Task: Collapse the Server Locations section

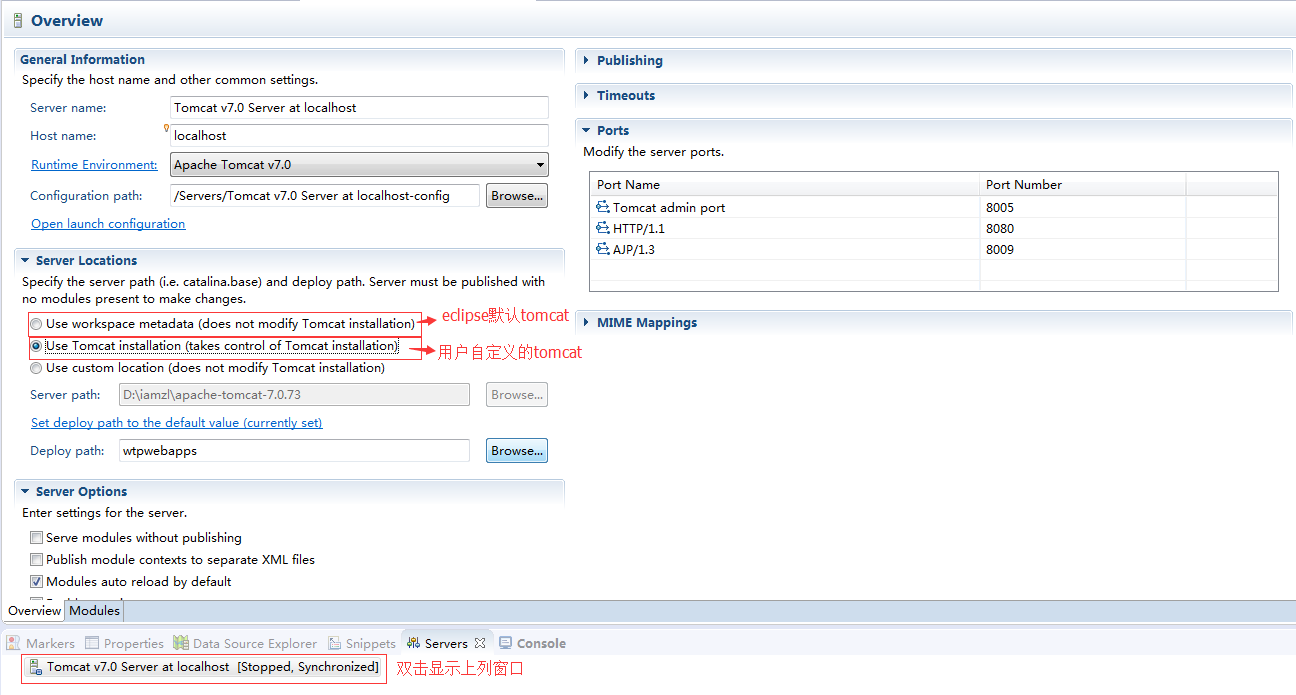Action: coord(25,261)
